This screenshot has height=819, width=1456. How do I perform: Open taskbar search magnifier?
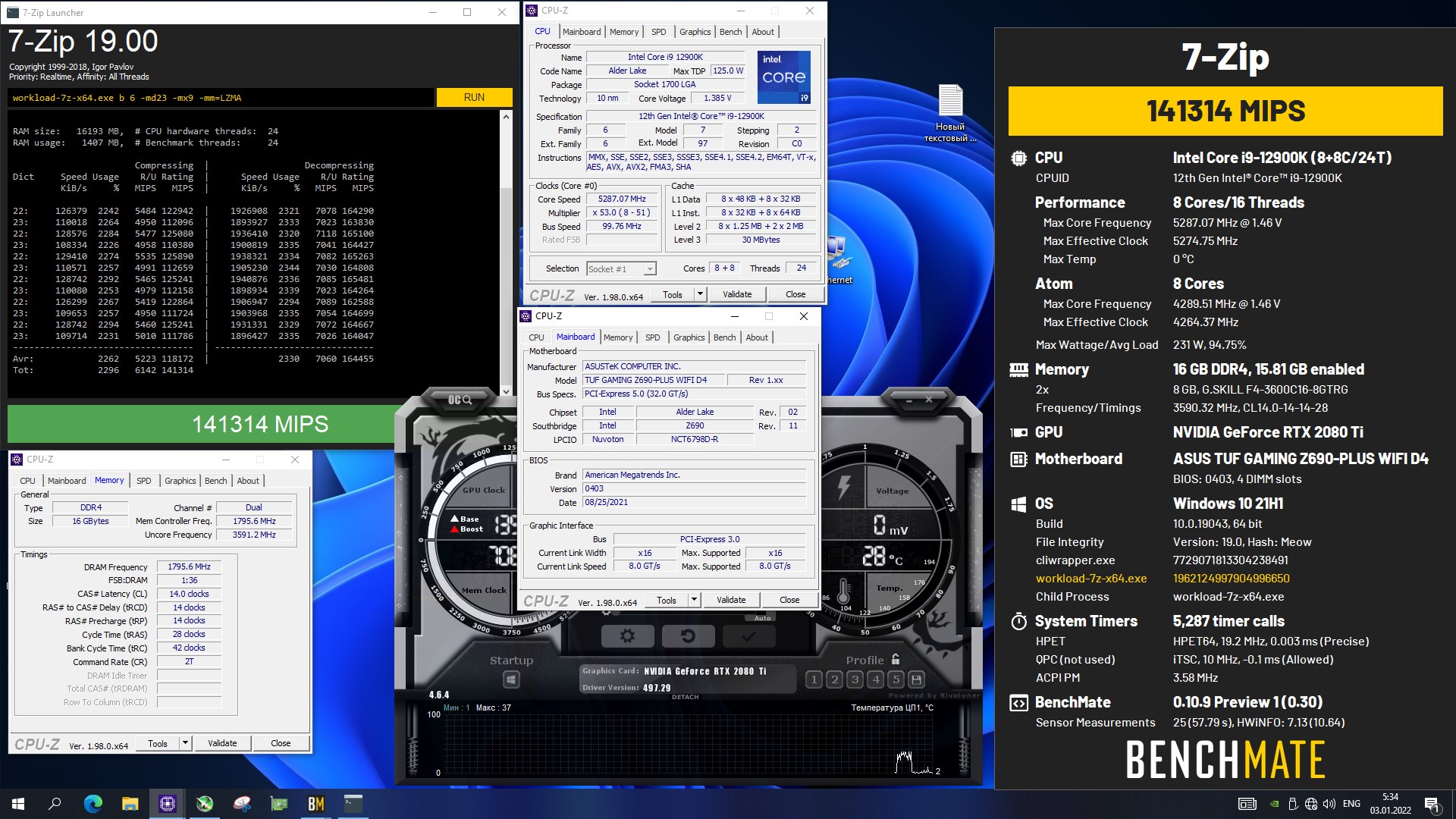(x=55, y=804)
